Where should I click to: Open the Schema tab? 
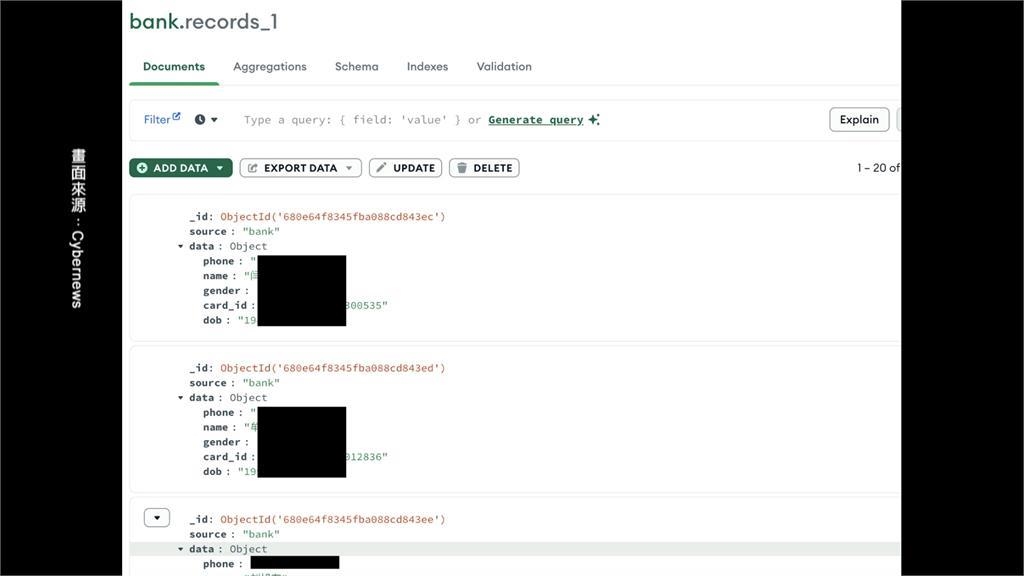click(x=356, y=67)
